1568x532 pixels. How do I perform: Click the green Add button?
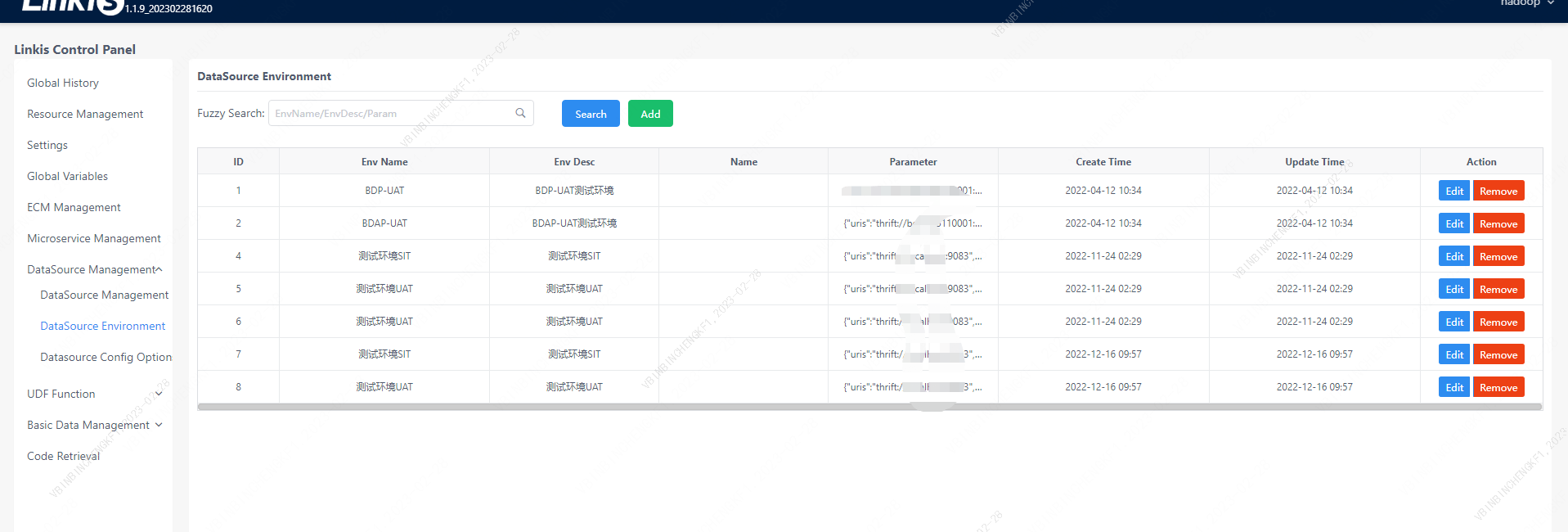pyautogui.click(x=650, y=114)
